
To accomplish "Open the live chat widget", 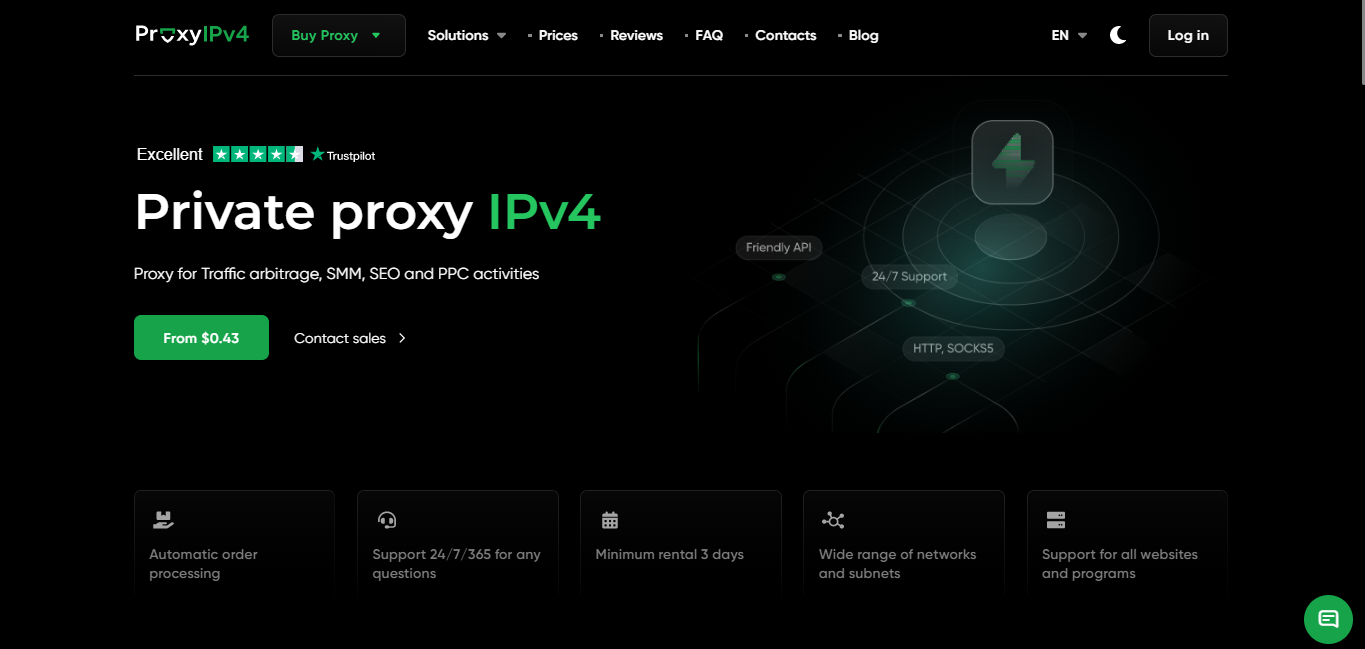I will [1328, 618].
